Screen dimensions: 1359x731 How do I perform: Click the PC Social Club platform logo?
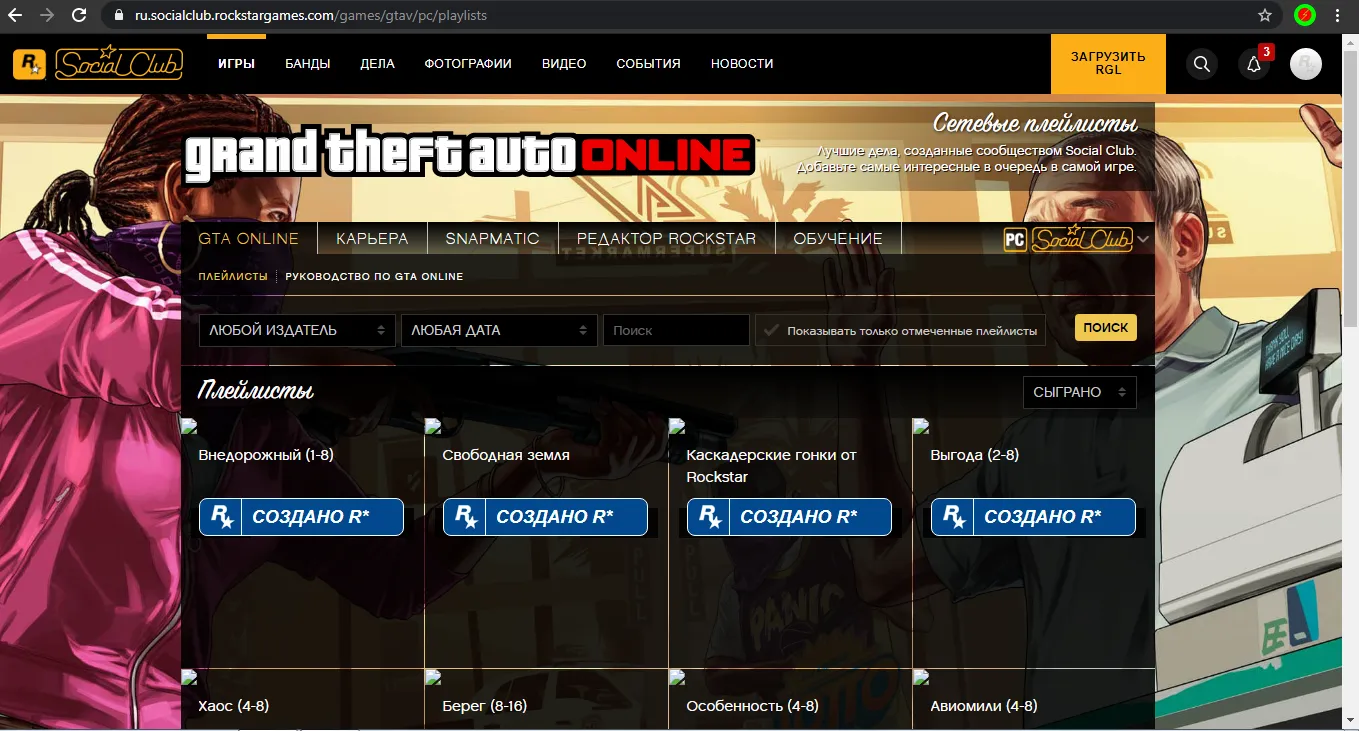pyautogui.click(x=1067, y=239)
